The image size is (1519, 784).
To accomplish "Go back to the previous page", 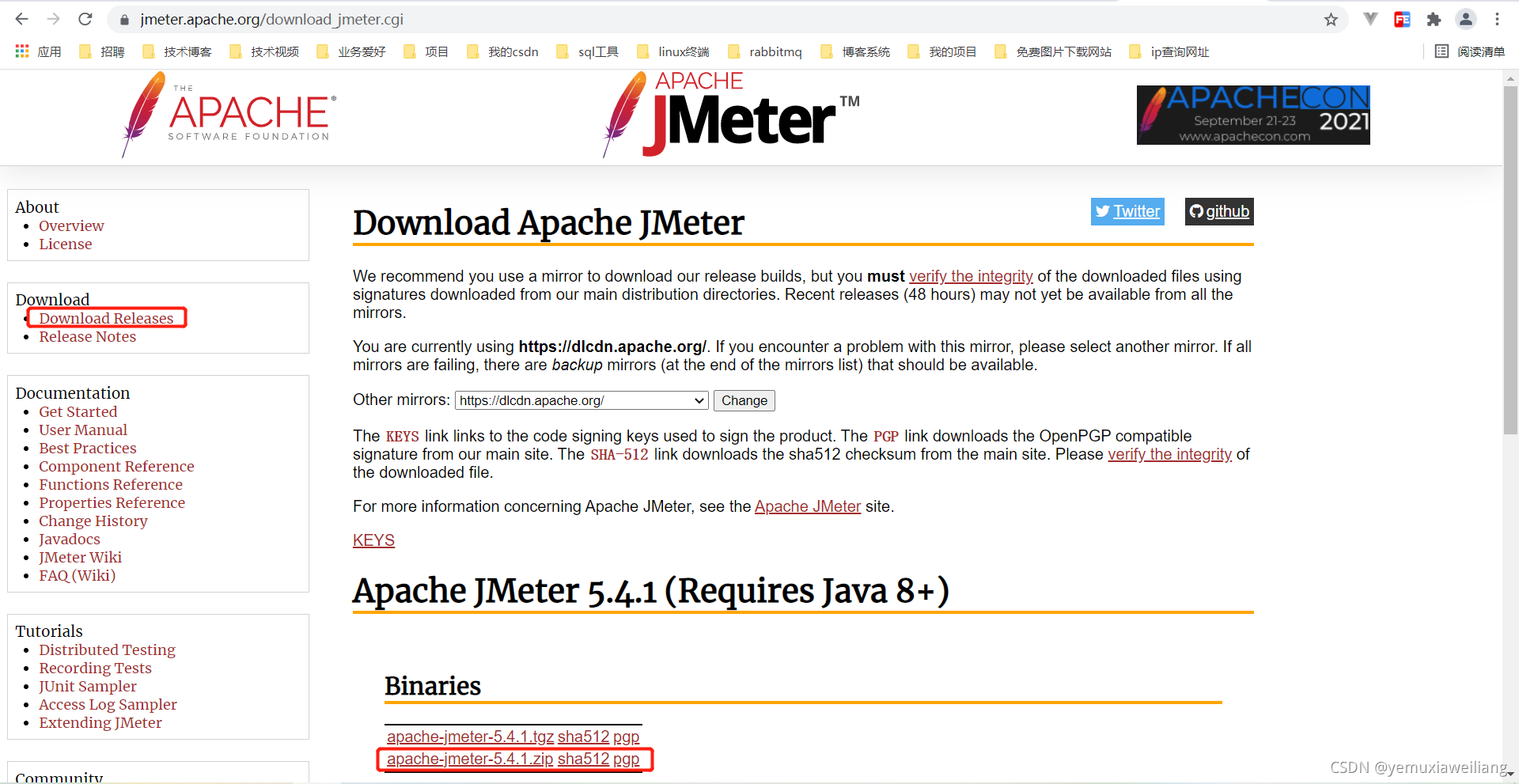I will point(22,19).
